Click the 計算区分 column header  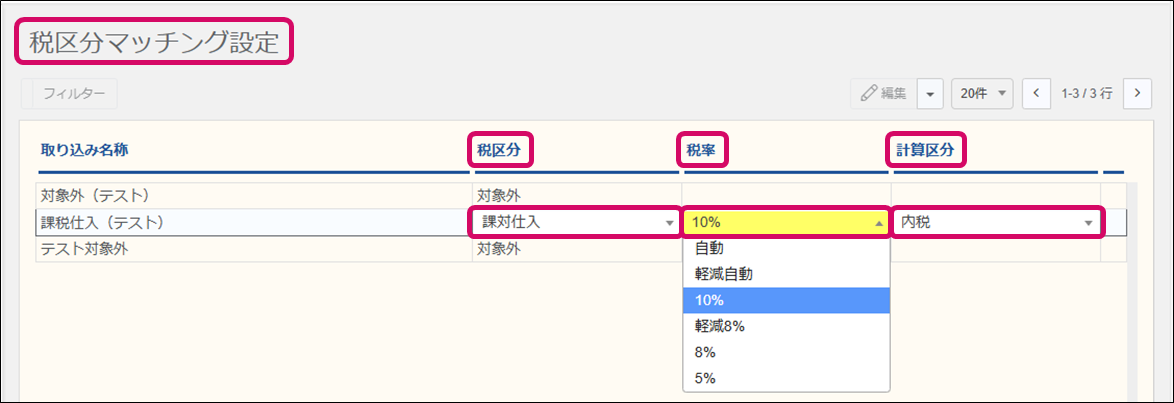coord(926,151)
